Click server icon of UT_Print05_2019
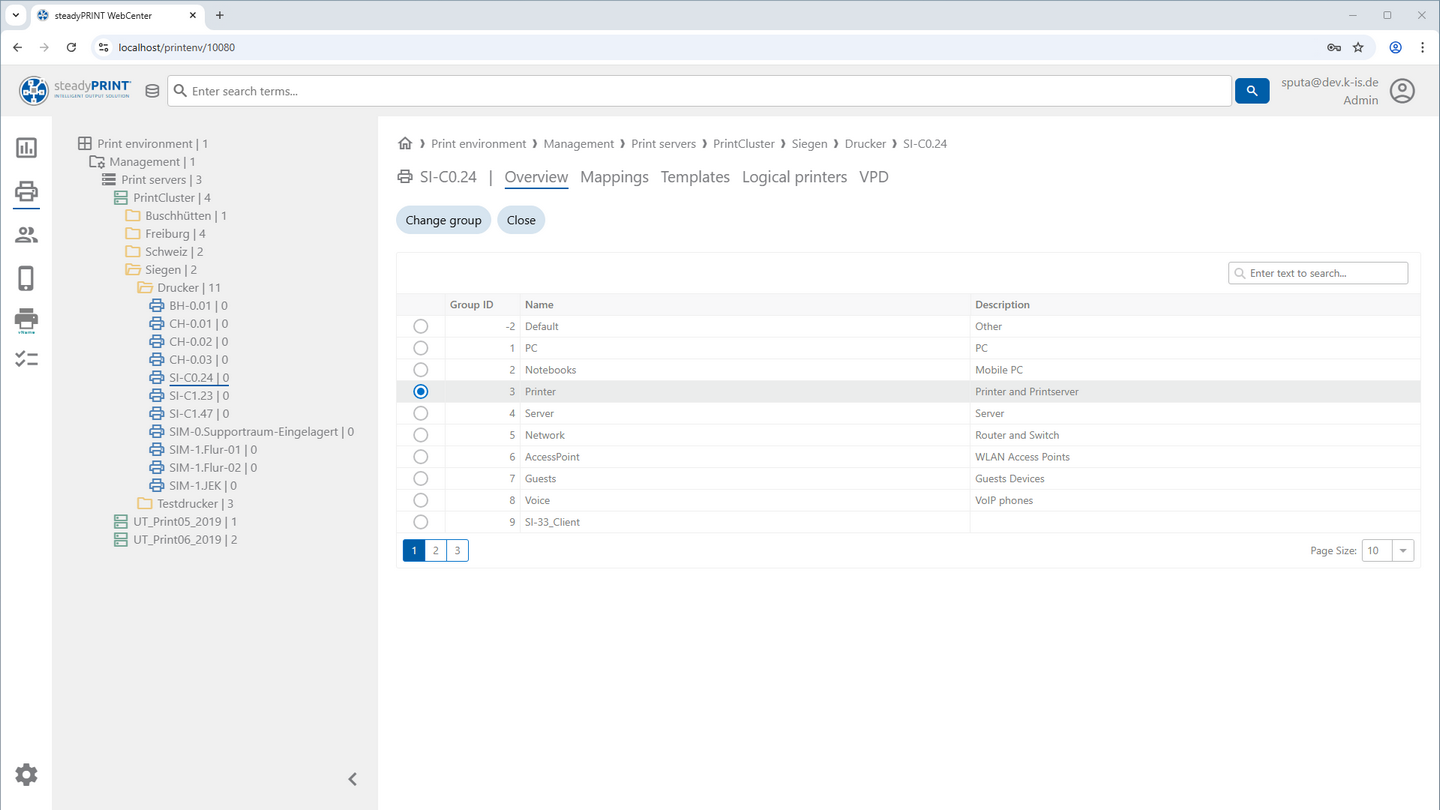This screenshot has width=1440, height=810. click(121, 522)
